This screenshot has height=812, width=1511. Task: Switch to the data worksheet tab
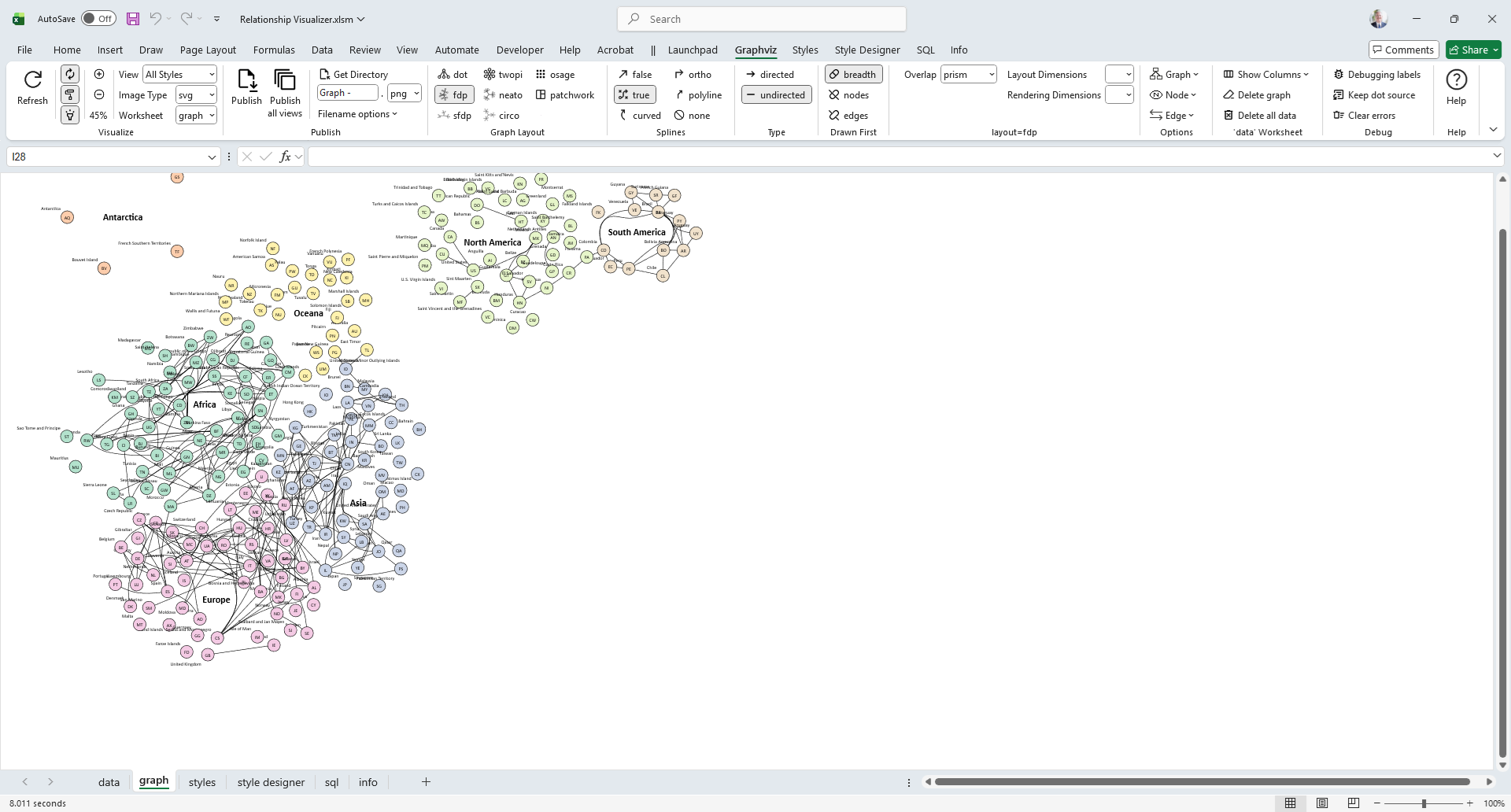tap(109, 782)
